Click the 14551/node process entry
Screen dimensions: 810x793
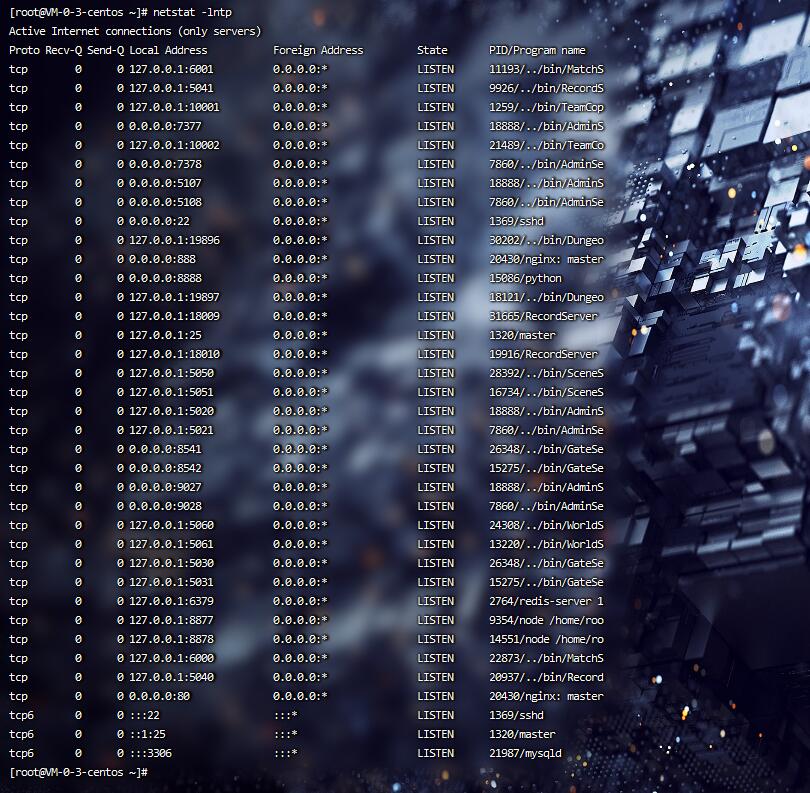pyautogui.click(x=546, y=639)
